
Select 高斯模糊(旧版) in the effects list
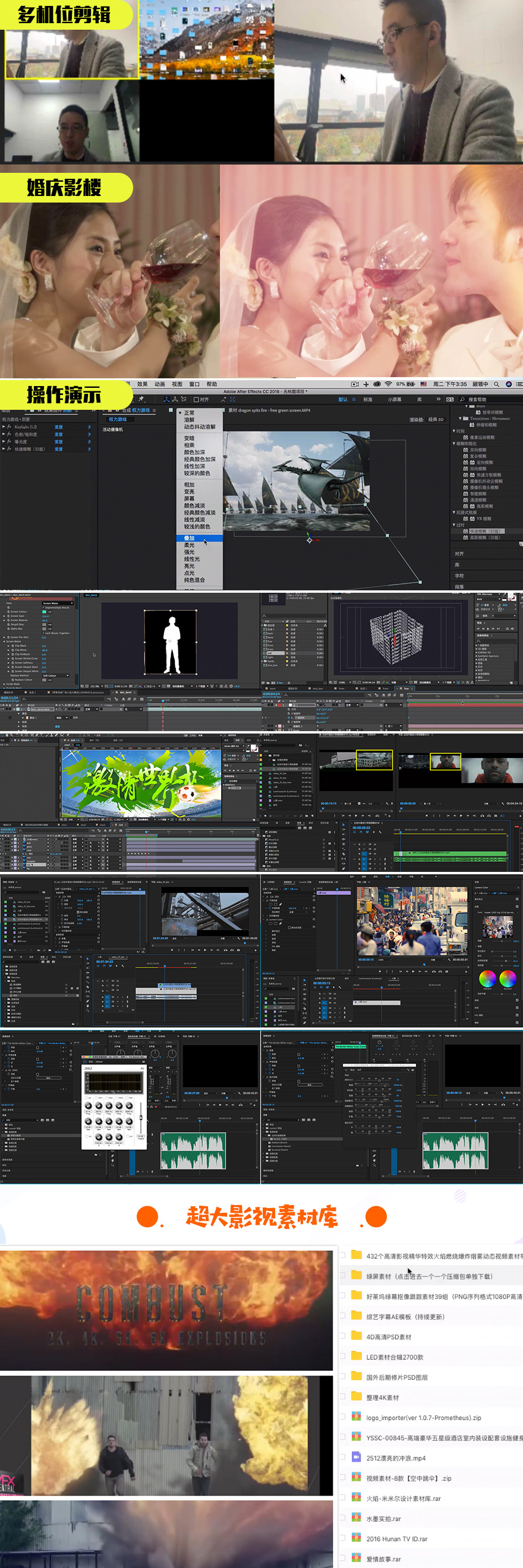click(485, 538)
